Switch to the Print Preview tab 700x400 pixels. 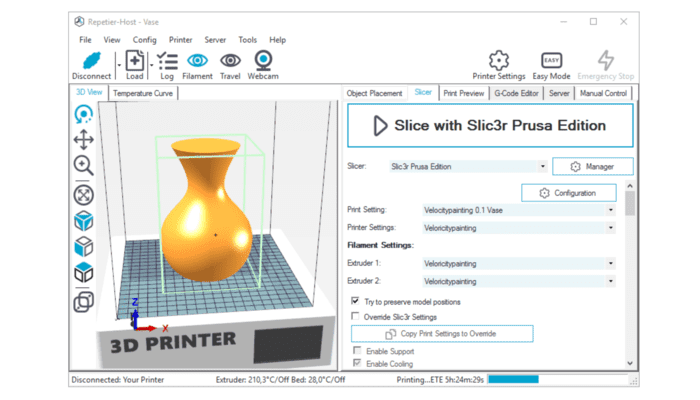coord(464,93)
